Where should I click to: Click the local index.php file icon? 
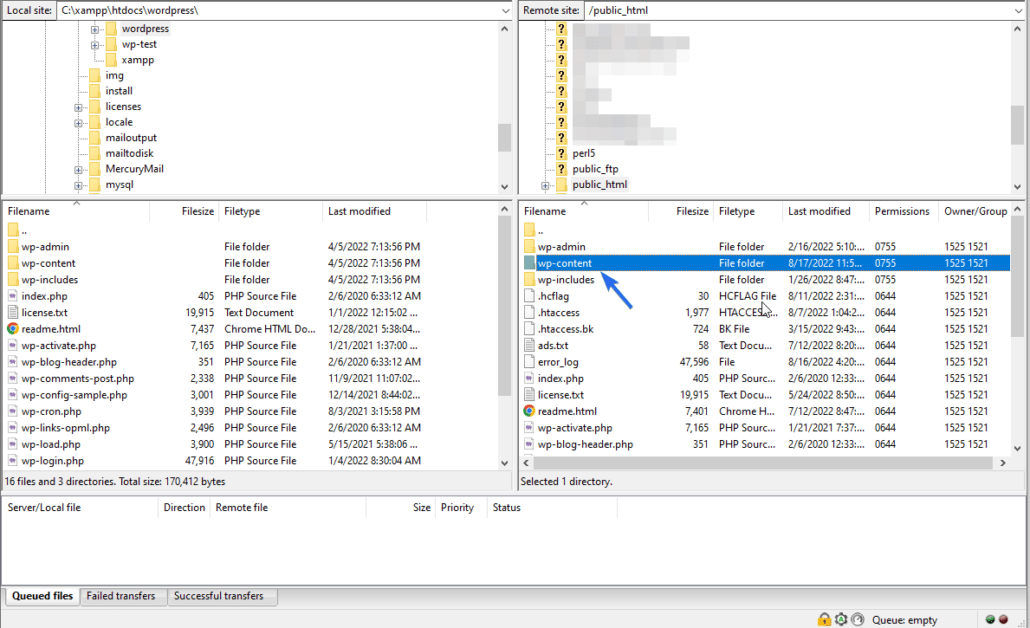coord(13,296)
